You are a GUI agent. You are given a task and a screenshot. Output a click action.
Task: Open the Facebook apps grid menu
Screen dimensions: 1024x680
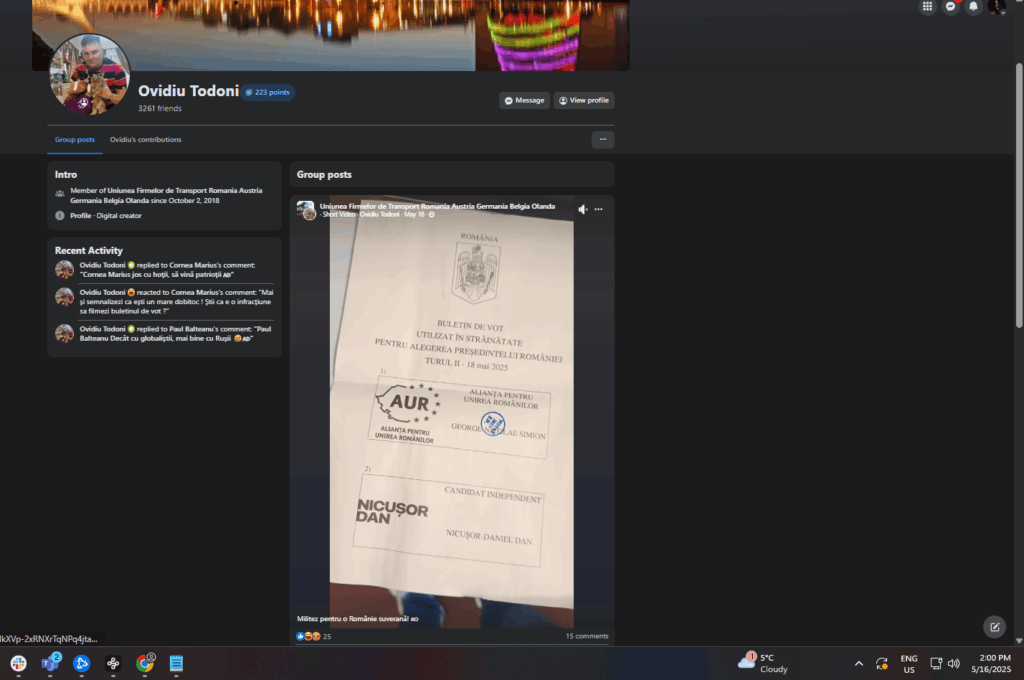[x=927, y=7]
